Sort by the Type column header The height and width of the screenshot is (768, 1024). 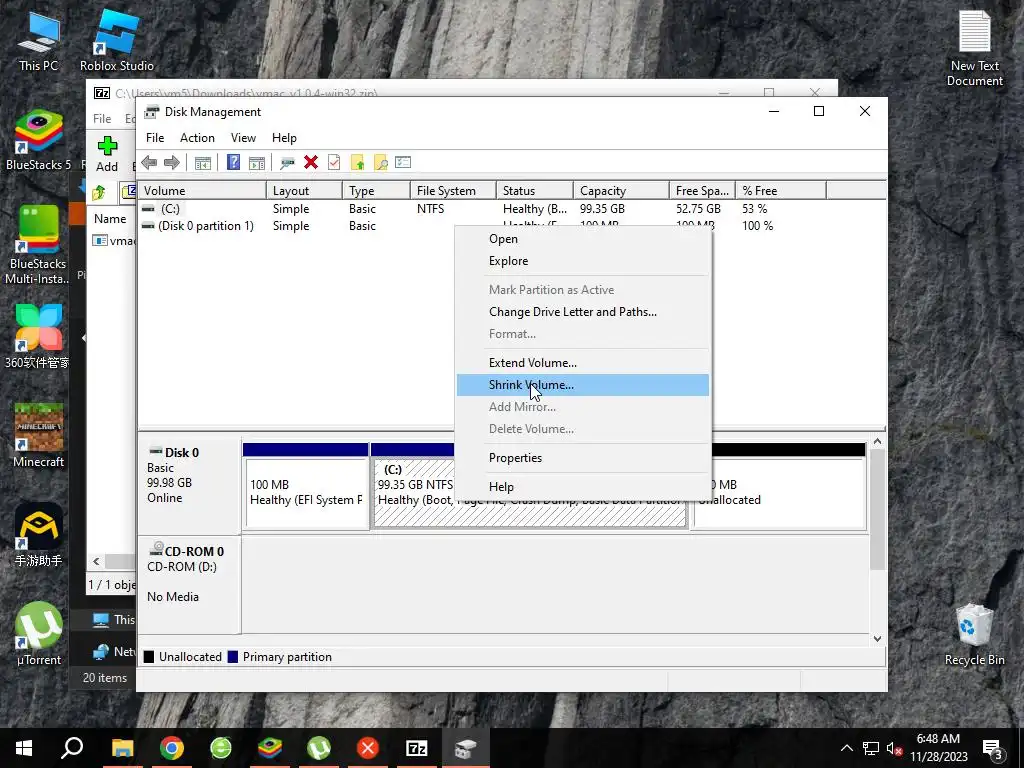[377, 191]
